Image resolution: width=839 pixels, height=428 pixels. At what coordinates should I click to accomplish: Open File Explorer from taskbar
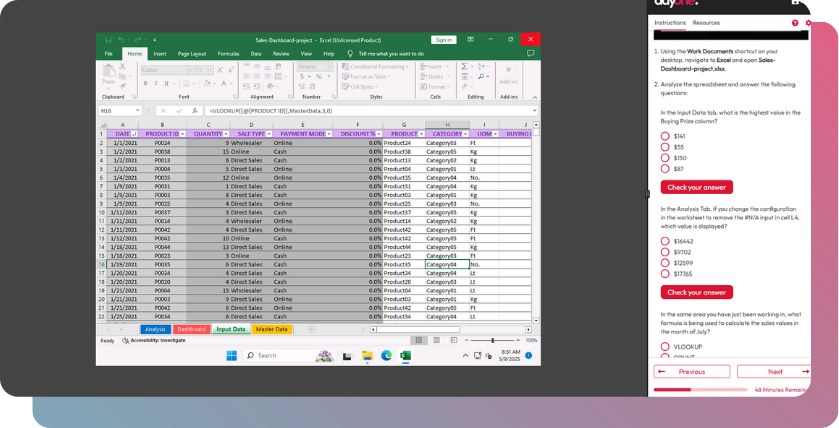coord(367,356)
